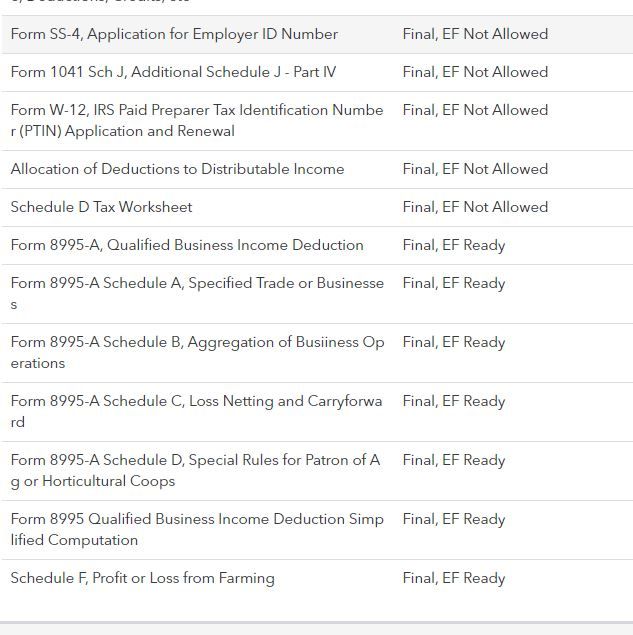Image resolution: width=633 pixels, height=635 pixels.
Task: Click status of Form SS-4 row
Action: tap(475, 34)
